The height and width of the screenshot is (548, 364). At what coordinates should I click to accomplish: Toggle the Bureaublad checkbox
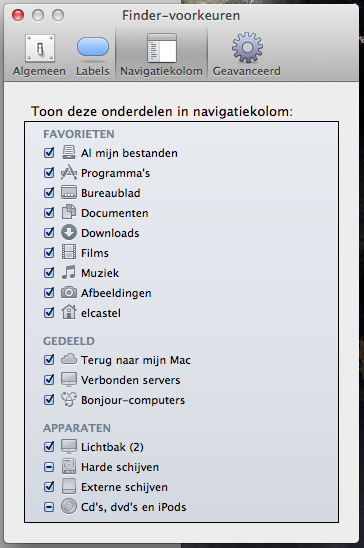(49, 193)
